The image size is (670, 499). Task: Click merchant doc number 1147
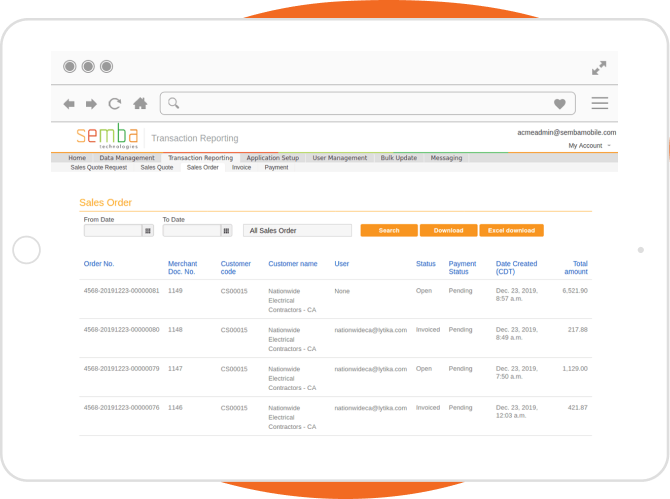(175, 368)
